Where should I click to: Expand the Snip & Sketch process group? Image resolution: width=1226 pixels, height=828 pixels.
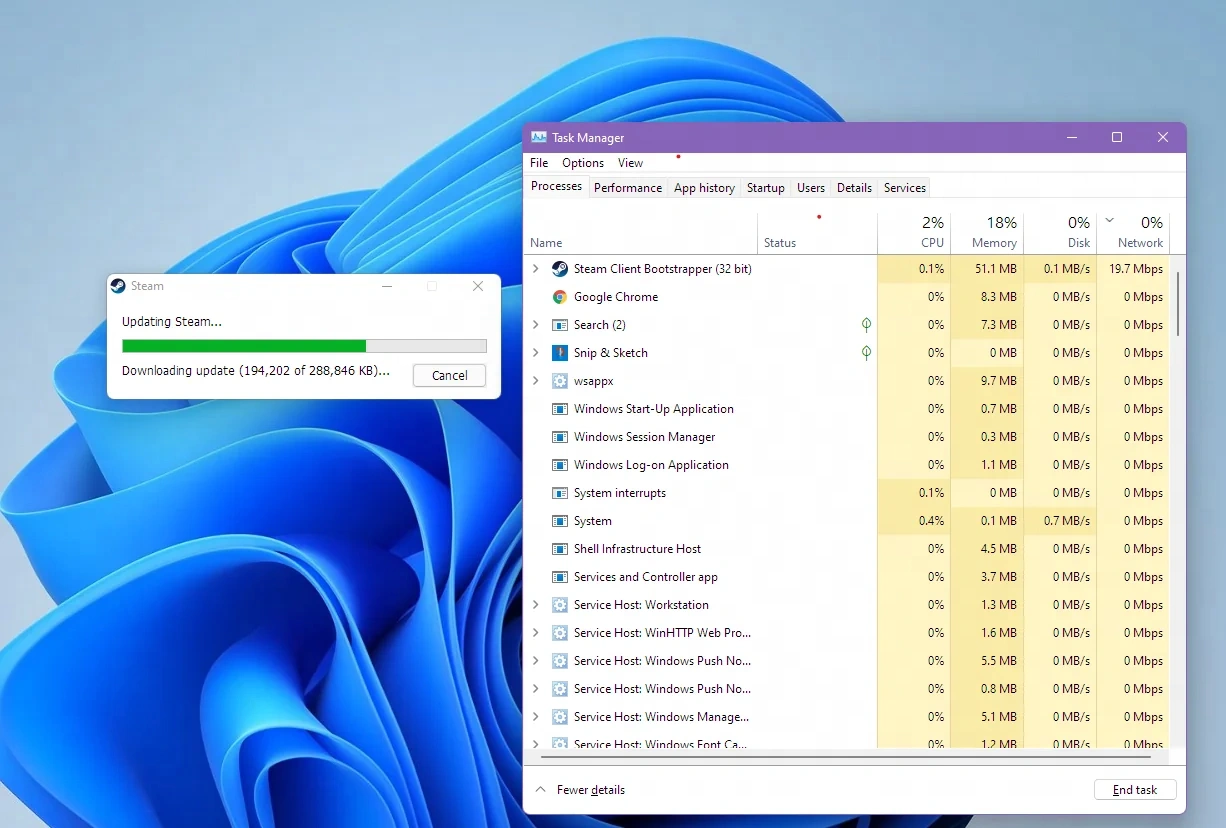535,353
